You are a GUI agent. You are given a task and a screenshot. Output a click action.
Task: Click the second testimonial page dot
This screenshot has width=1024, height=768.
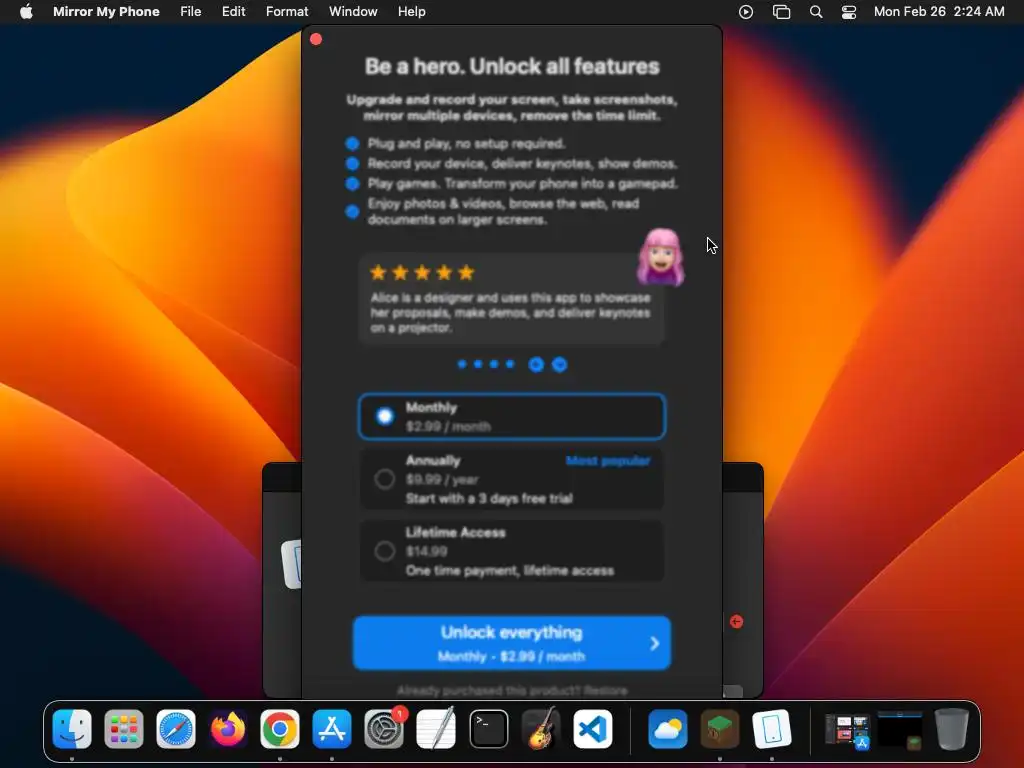pyautogui.click(x=478, y=364)
